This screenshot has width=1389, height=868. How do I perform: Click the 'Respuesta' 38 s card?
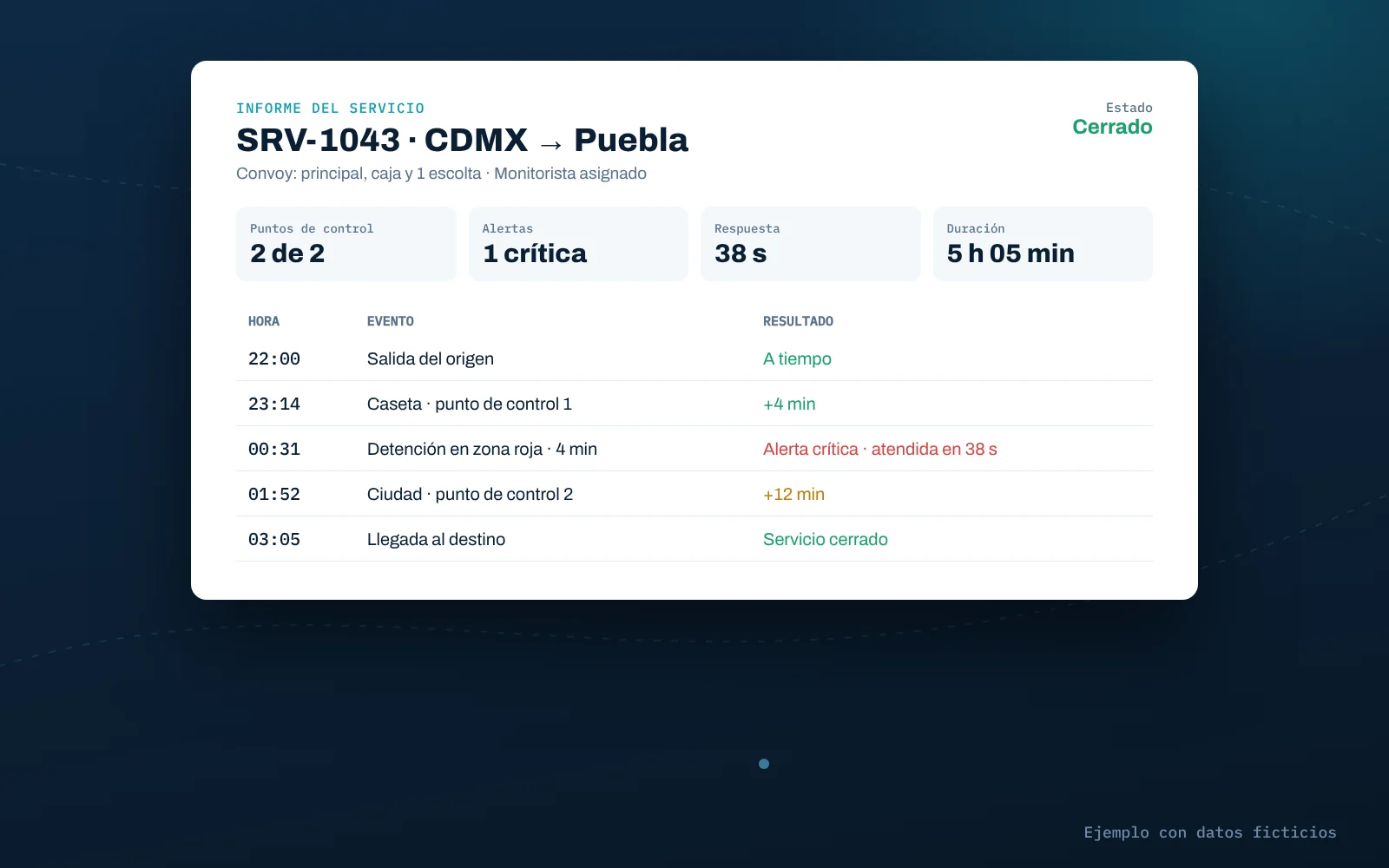810,244
